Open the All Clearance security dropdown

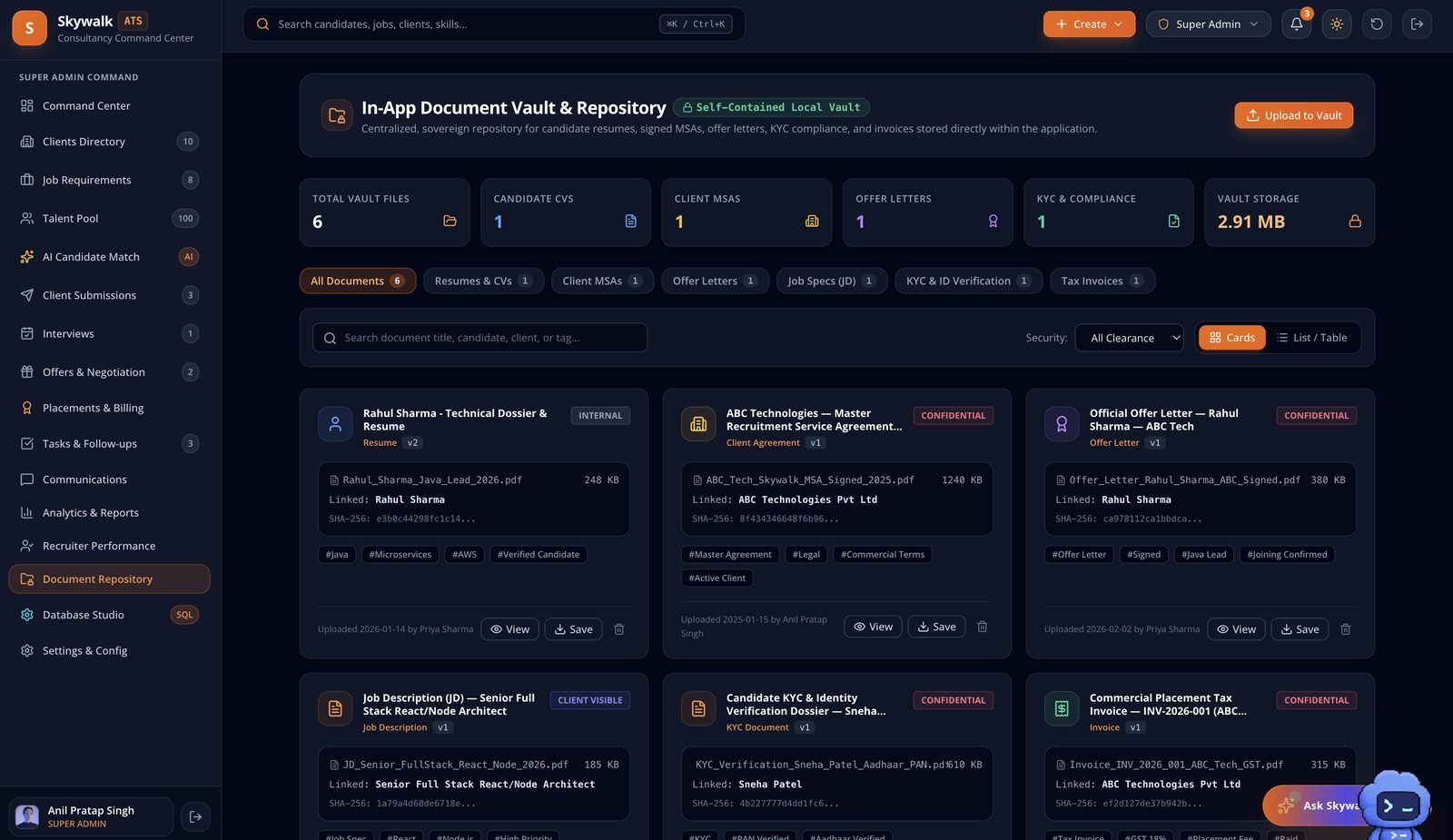point(1130,338)
